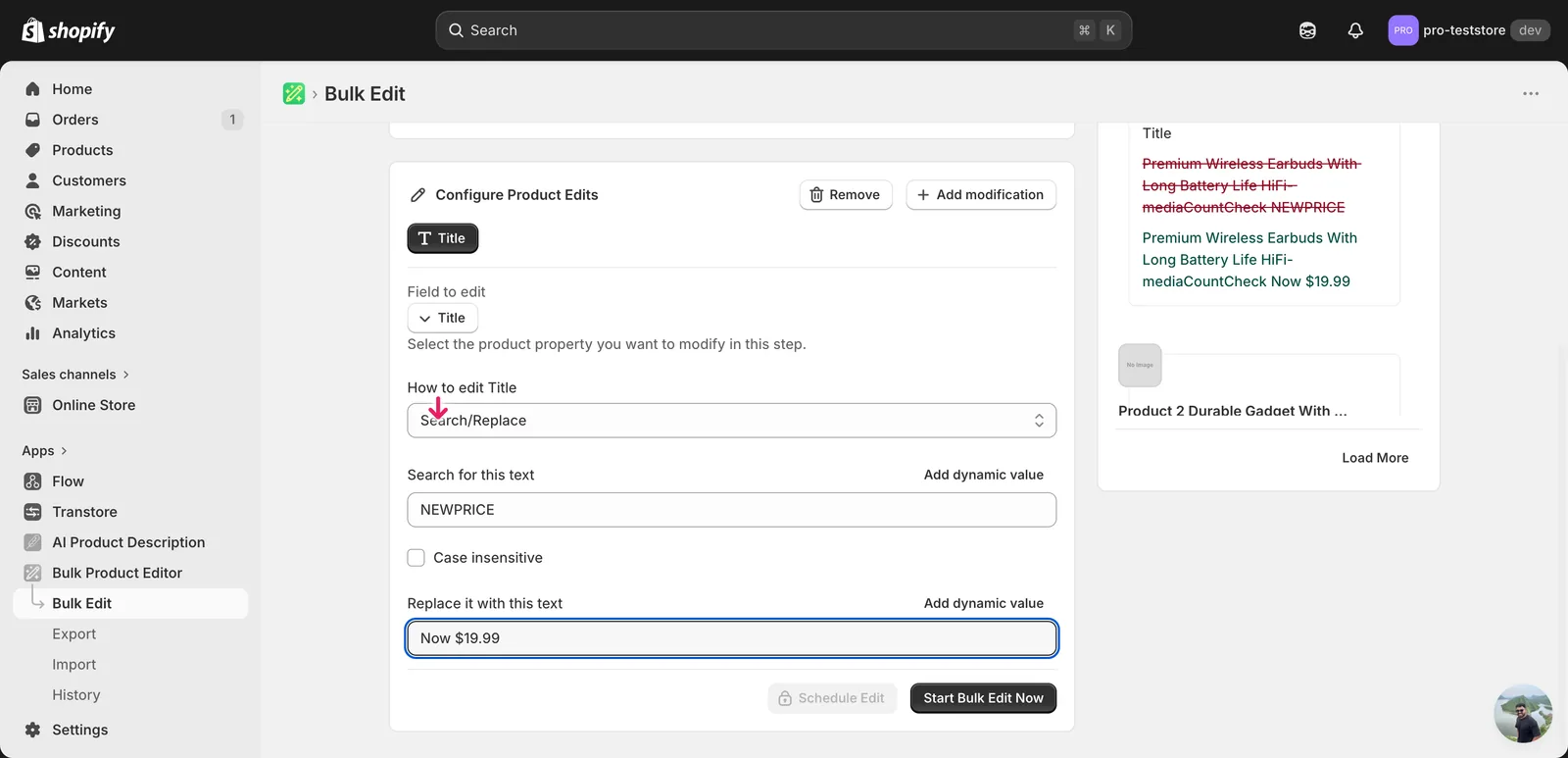
Task: Select Bulk Edit in sidebar
Action: coord(129,603)
